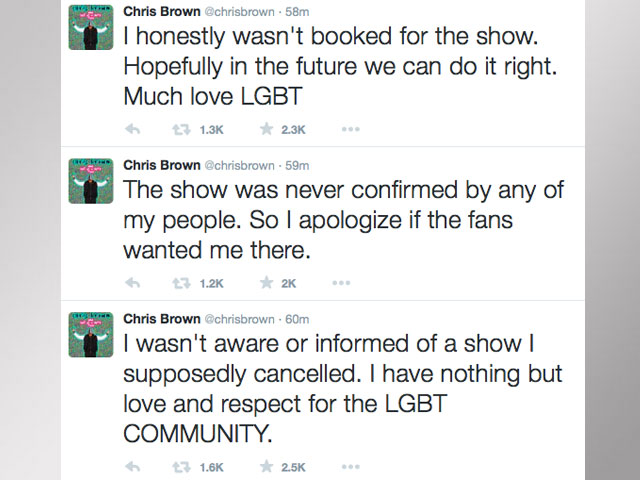Reply to 'LGBT COMMUNITY' tweet
640x480 pixels.
point(133,467)
